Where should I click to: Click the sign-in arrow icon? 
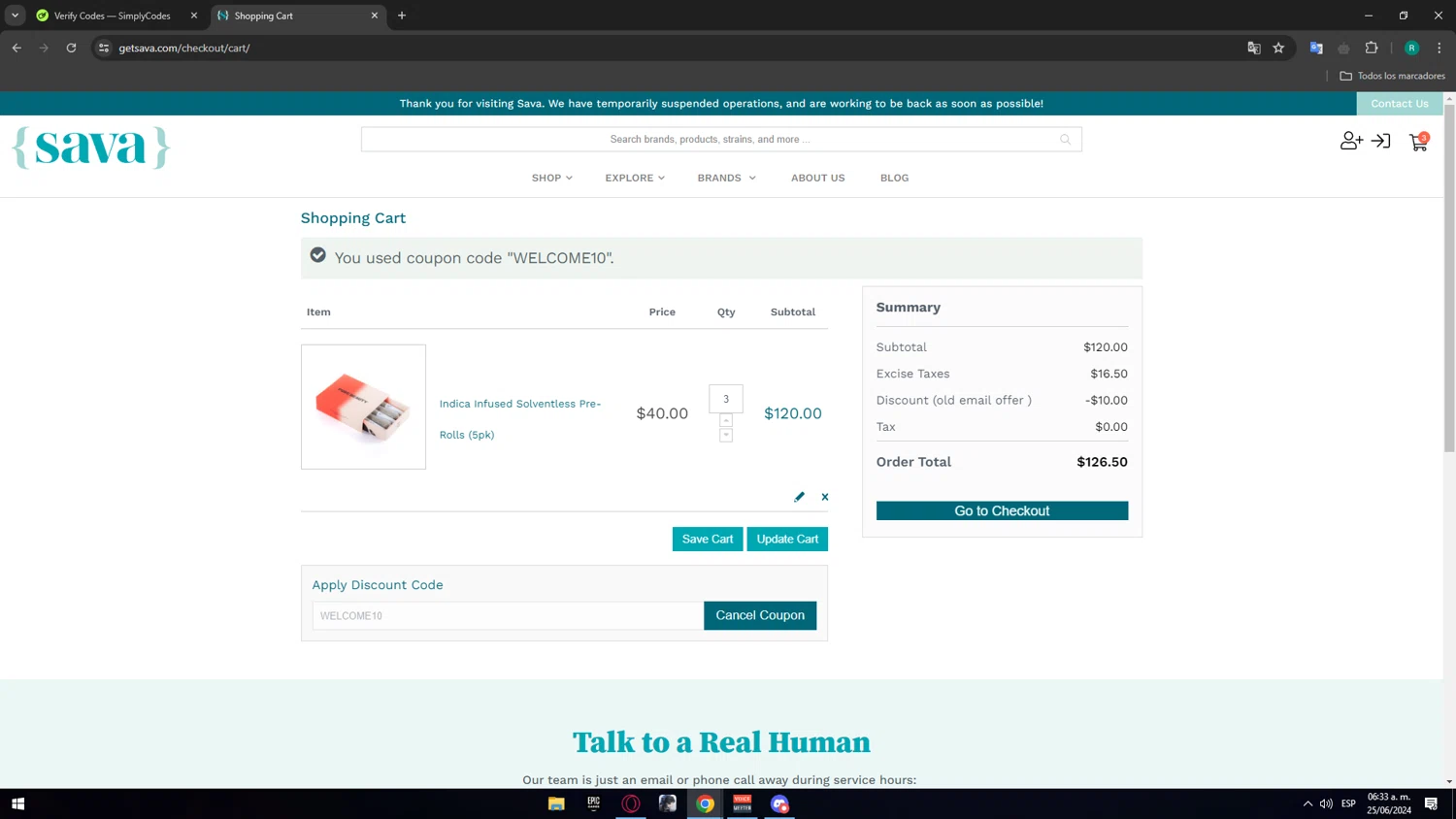point(1381,142)
